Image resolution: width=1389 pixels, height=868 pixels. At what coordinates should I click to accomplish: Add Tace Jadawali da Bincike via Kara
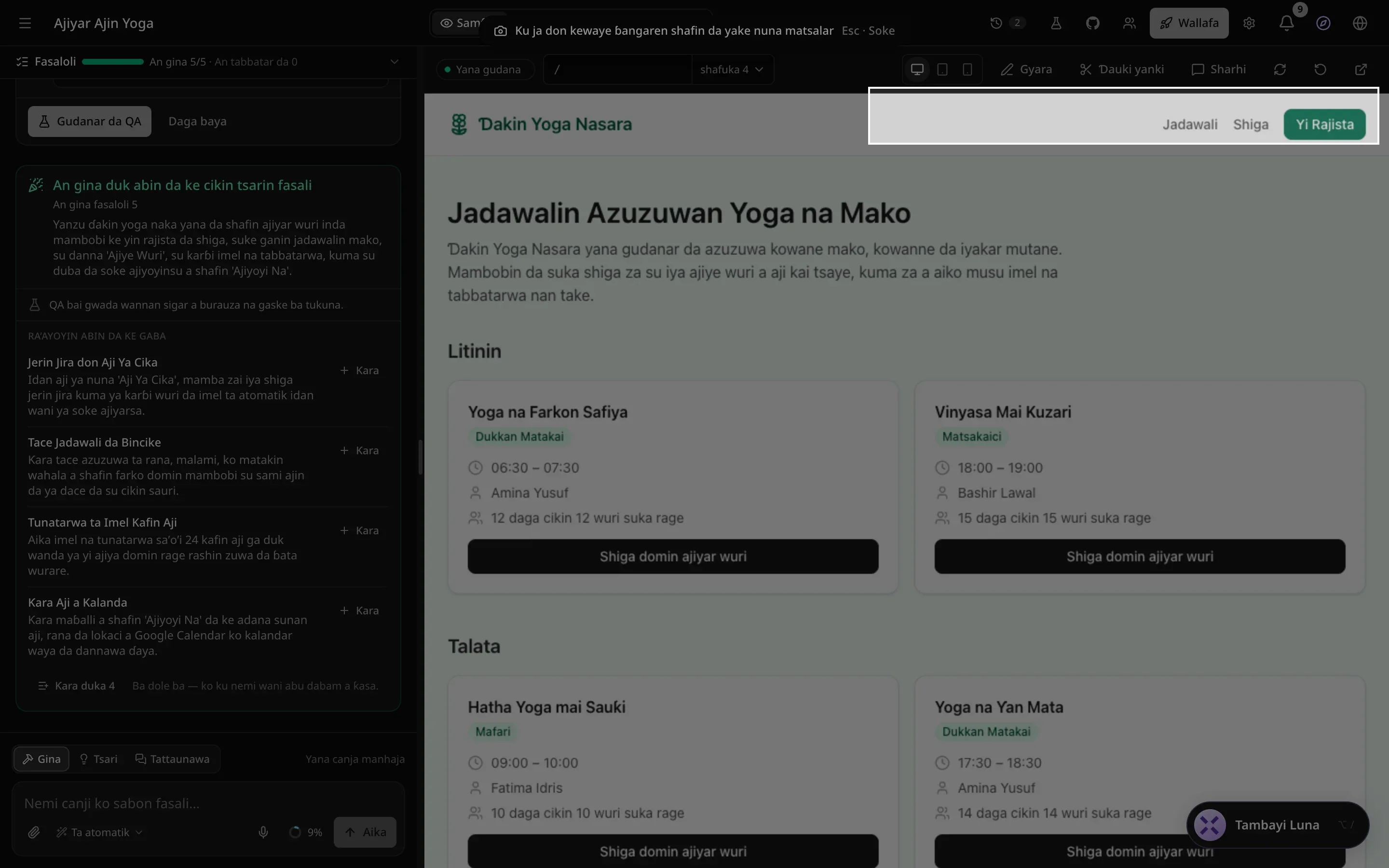click(x=359, y=450)
